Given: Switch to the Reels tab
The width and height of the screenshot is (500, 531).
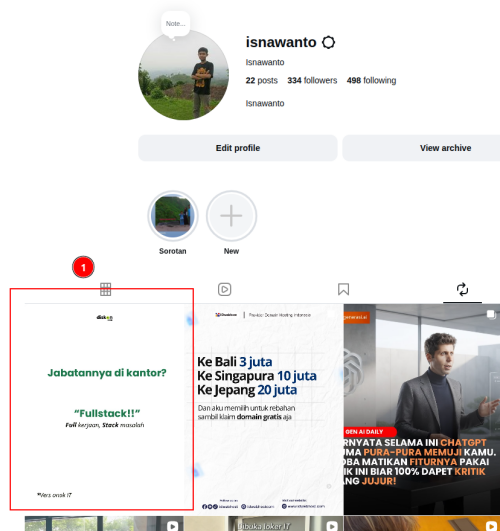Looking at the screenshot, I should (224, 290).
